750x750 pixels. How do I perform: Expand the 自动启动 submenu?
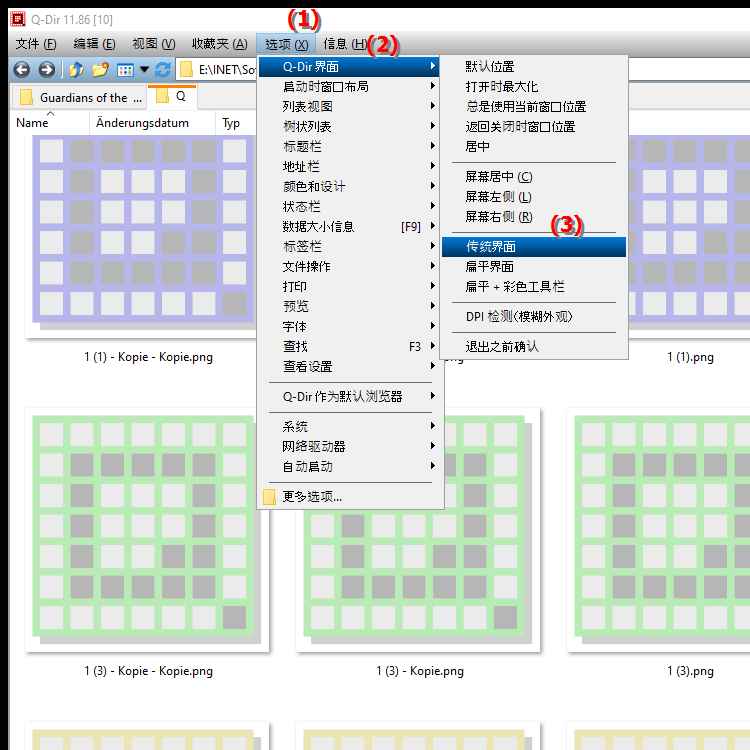(348, 466)
